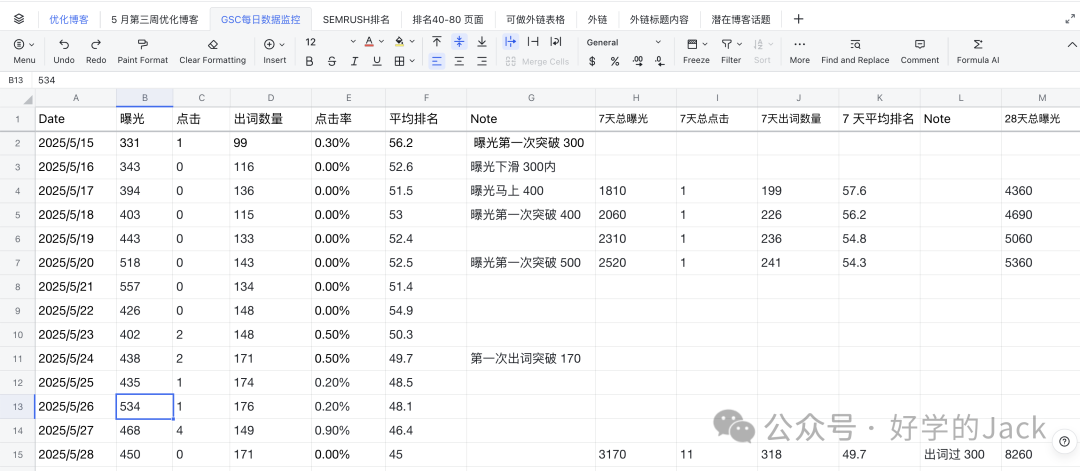The image size is (1080, 471).
Task: Add a new sheet with plus icon
Action: tap(798, 19)
